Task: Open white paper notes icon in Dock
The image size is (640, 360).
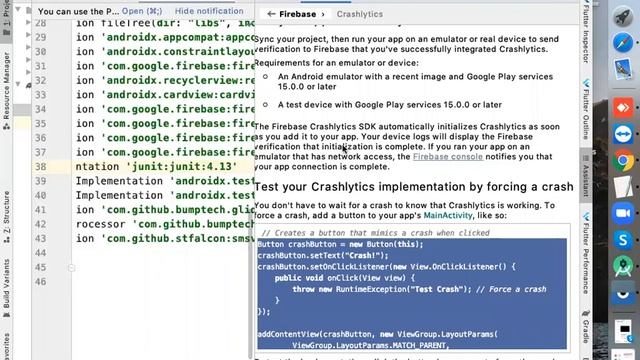Action: click(622, 187)
